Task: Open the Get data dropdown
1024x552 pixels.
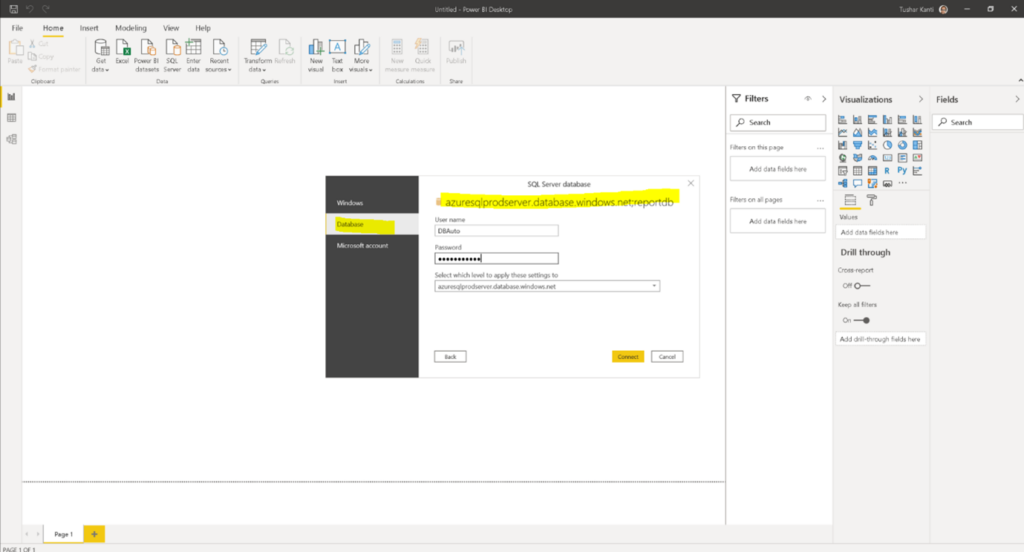Action: tap(101, 56)
